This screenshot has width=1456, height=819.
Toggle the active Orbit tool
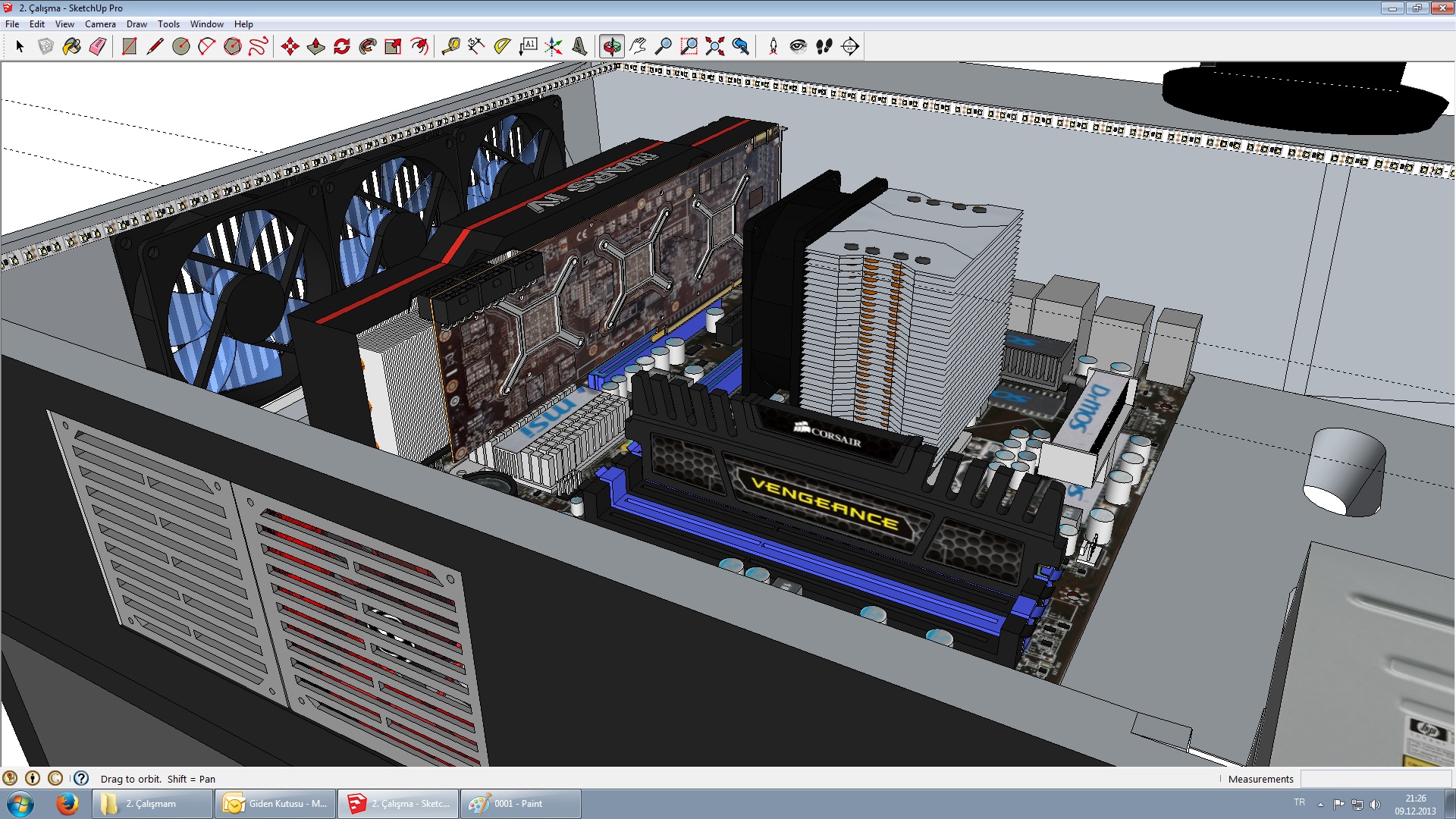612,46
